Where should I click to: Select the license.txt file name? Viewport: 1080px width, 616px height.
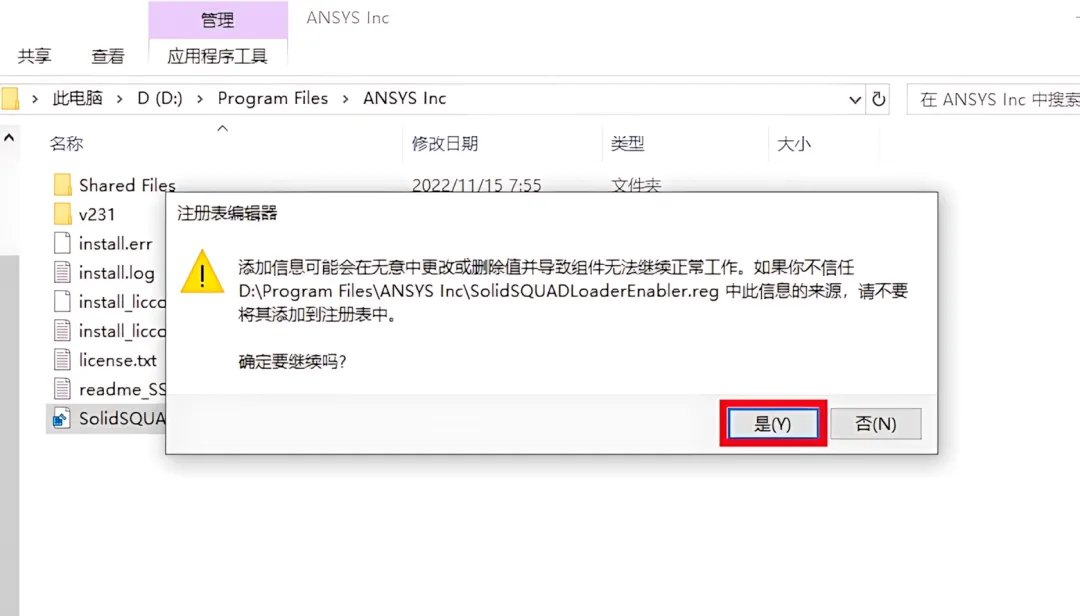pyautogui.click(x=117, y=360)
